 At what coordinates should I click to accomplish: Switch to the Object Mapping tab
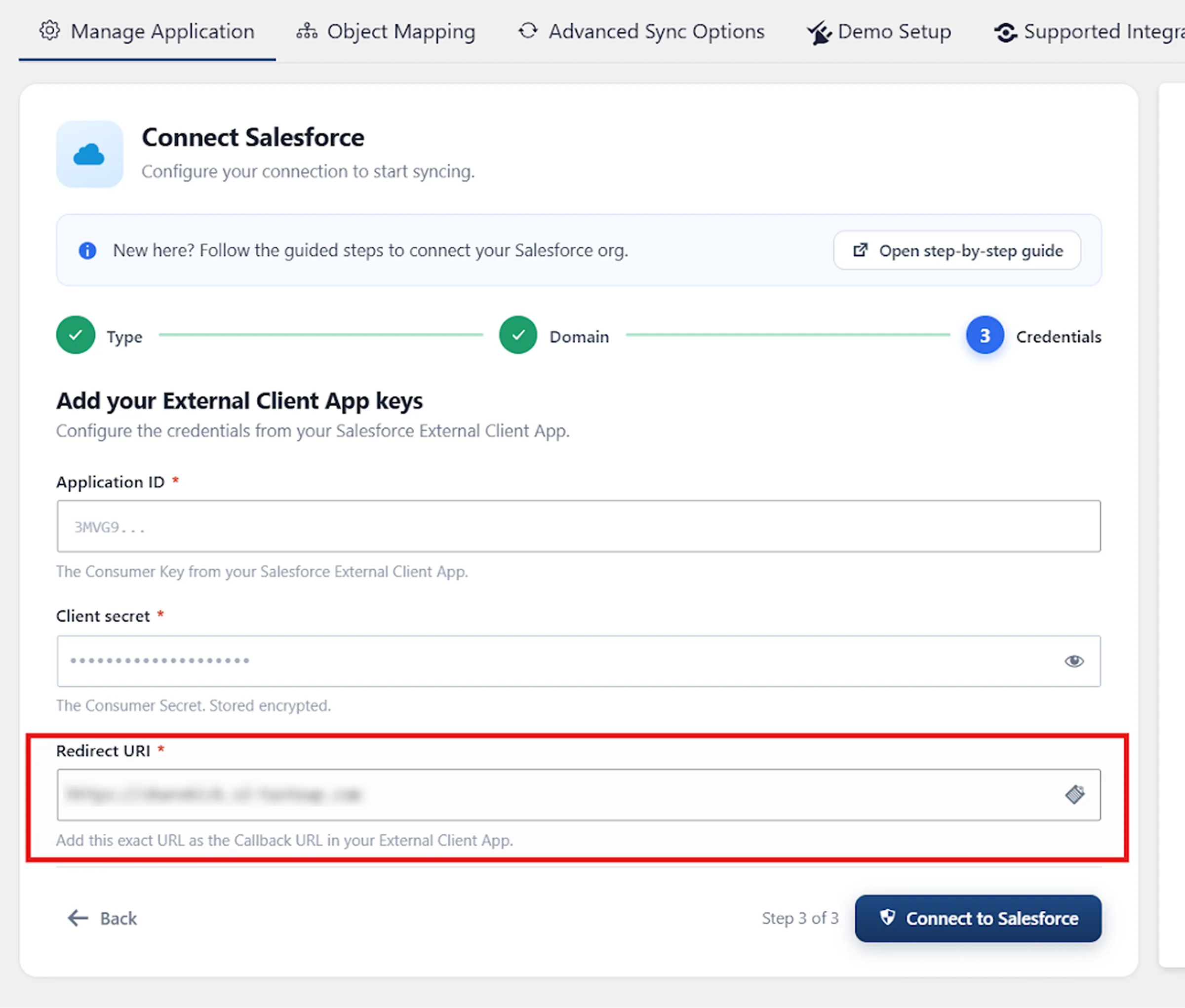tap(386, 32)
